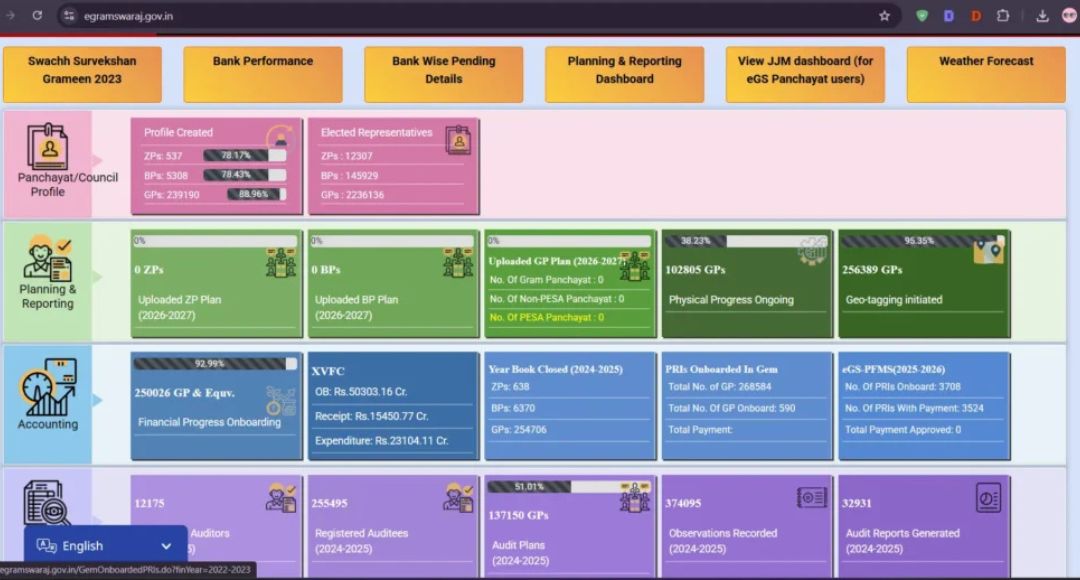Viewport: 1080px width, 580px height.
Task: Open Bank Wise Pending Details
Action: [x=443, y=70]
